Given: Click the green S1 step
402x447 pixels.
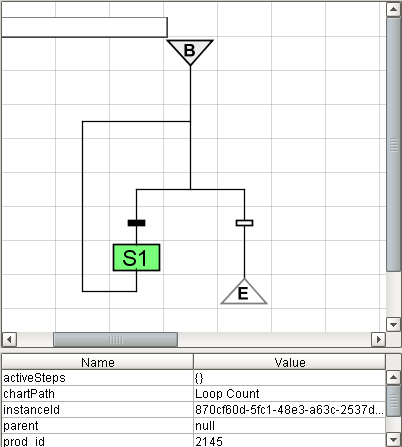Looking at the screenshot, I should [136, 258].
